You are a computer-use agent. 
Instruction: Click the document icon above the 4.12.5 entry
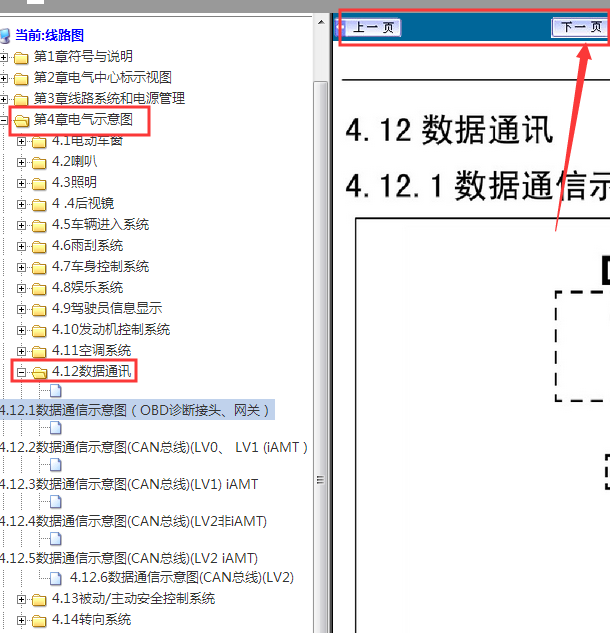[x=56, y=539]
